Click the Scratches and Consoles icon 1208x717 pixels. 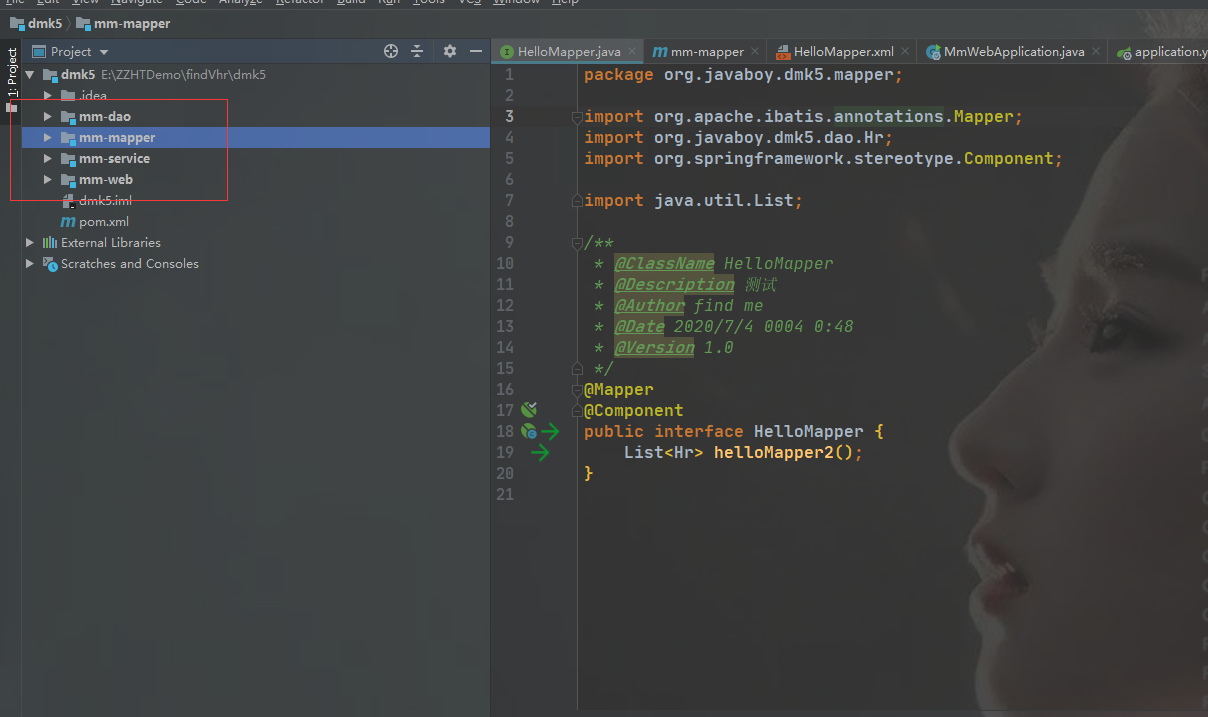pyautogui.click(x=50, y=263)
